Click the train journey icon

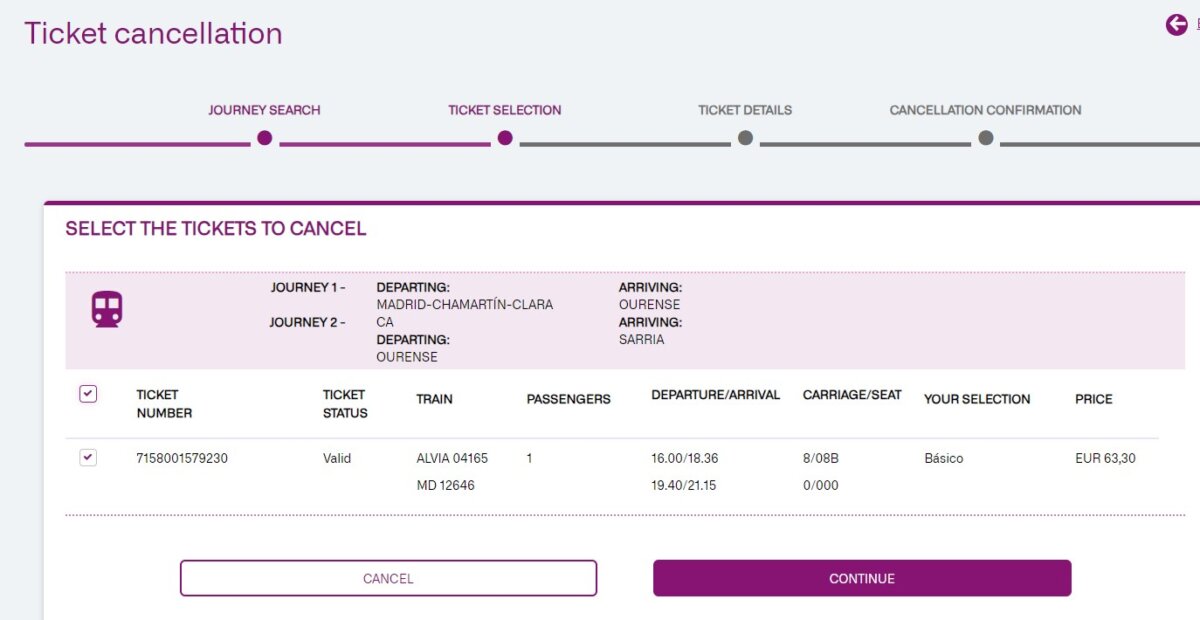click(107, 310)
